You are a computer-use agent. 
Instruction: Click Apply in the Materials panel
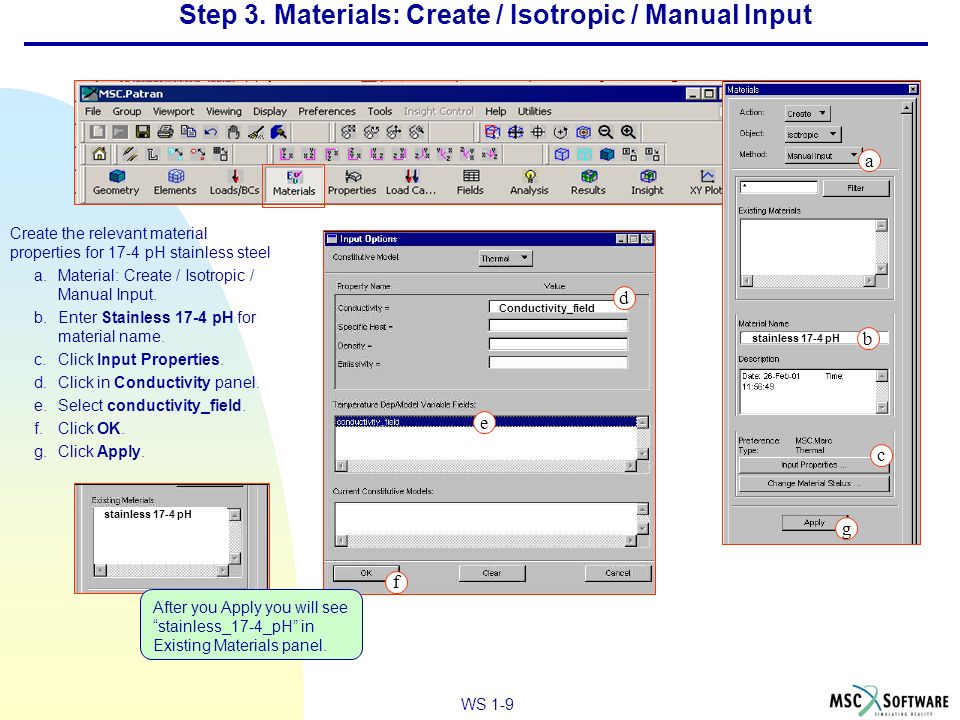[814, 522]
